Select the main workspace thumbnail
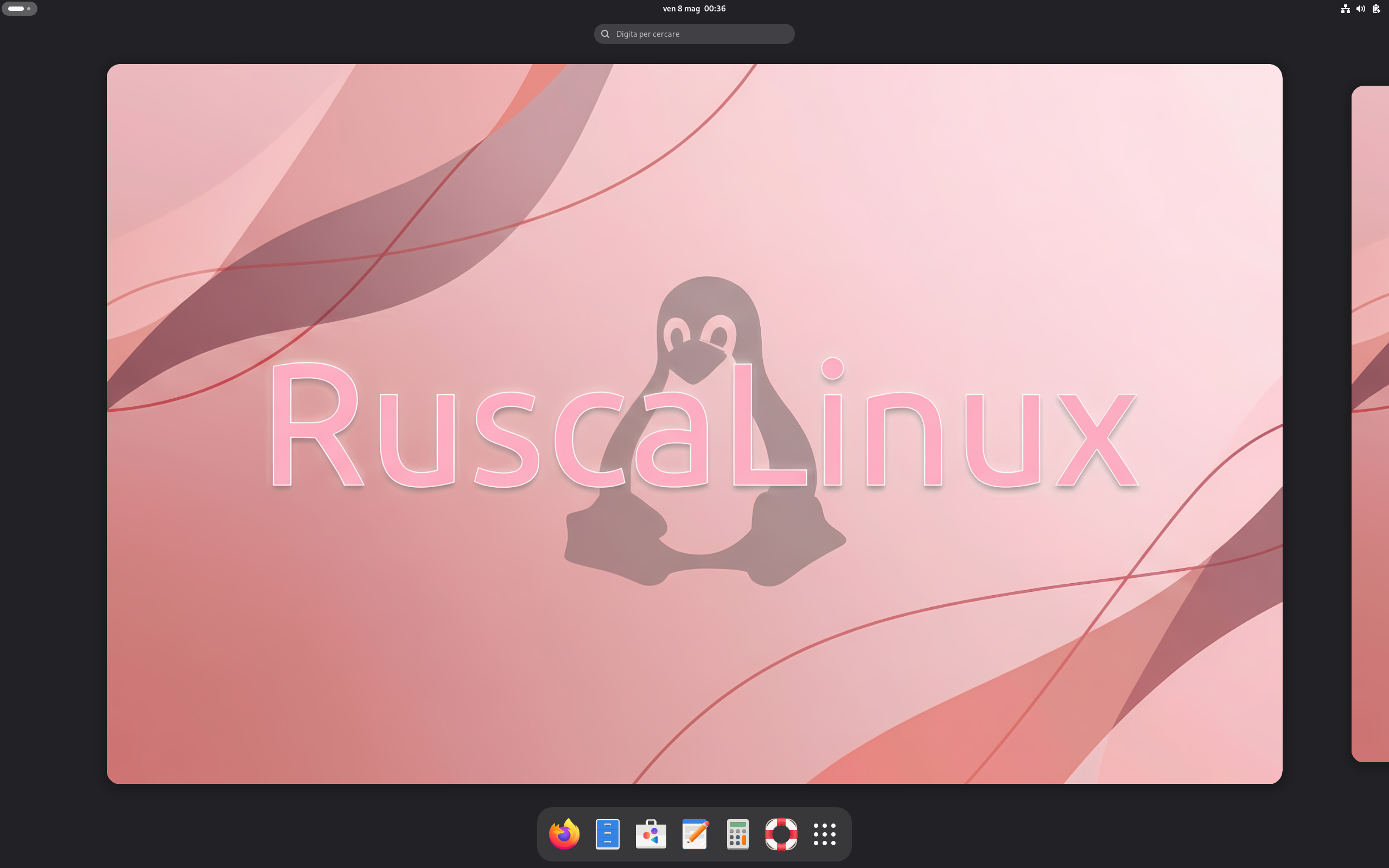 point(694,424)
